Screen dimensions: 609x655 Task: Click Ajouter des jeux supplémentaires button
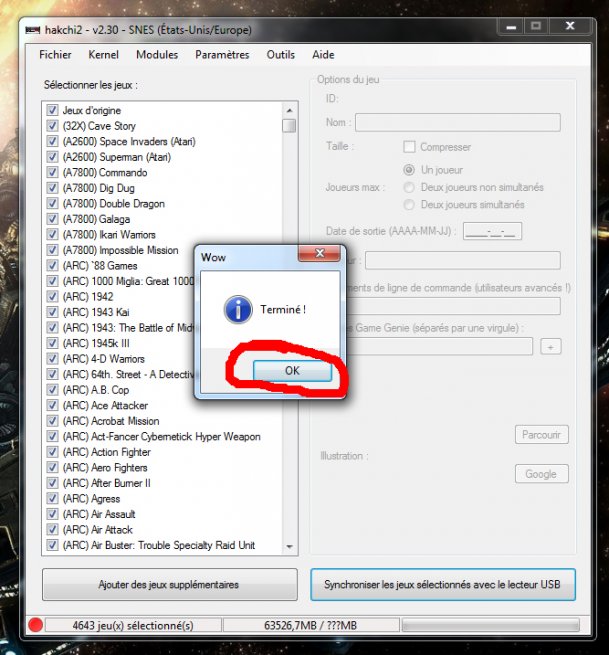pos(169,584)
